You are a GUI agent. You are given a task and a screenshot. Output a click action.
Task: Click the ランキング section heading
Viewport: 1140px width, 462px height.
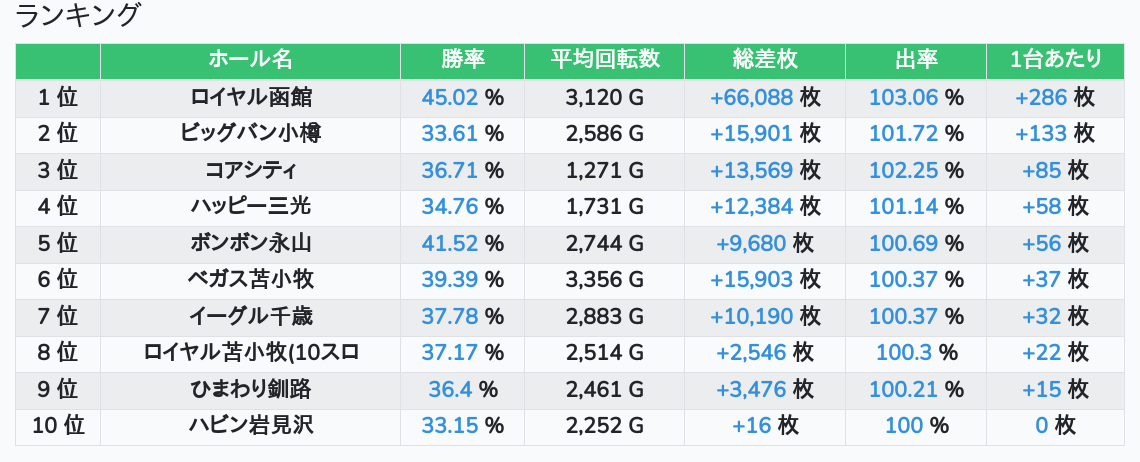[79, 17]
